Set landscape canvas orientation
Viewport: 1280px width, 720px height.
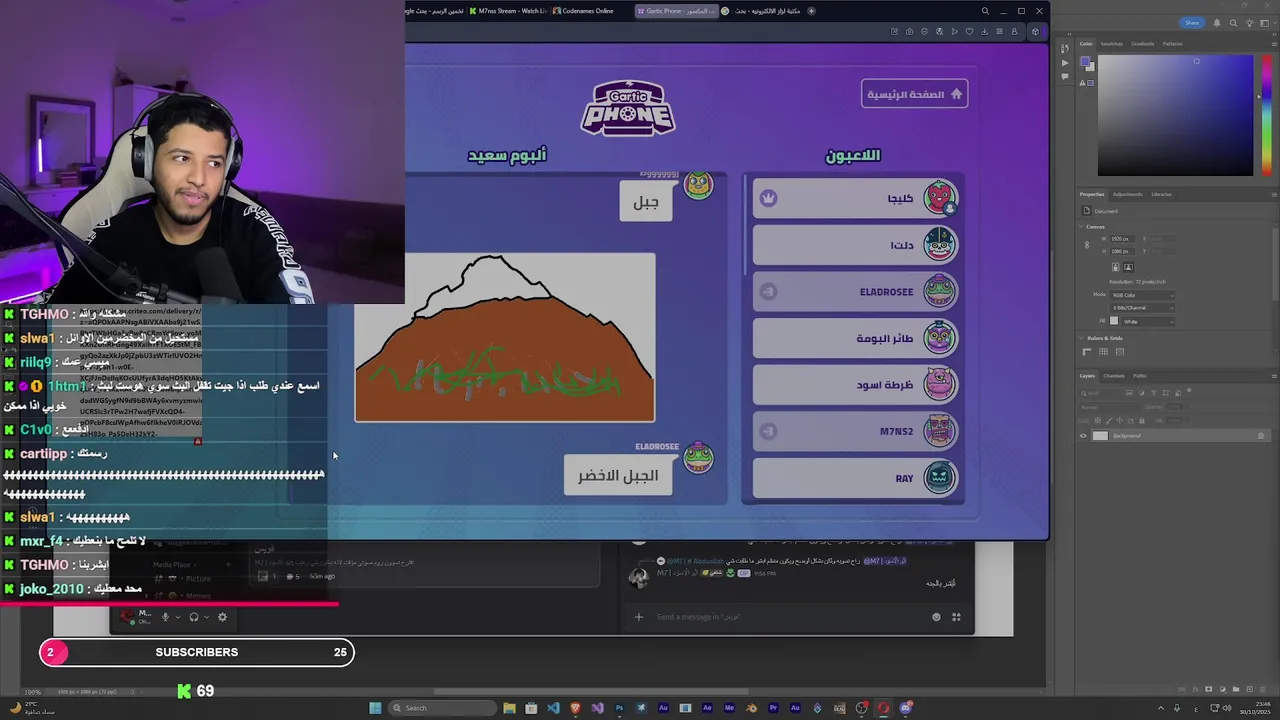click(x=1128, y=267)
